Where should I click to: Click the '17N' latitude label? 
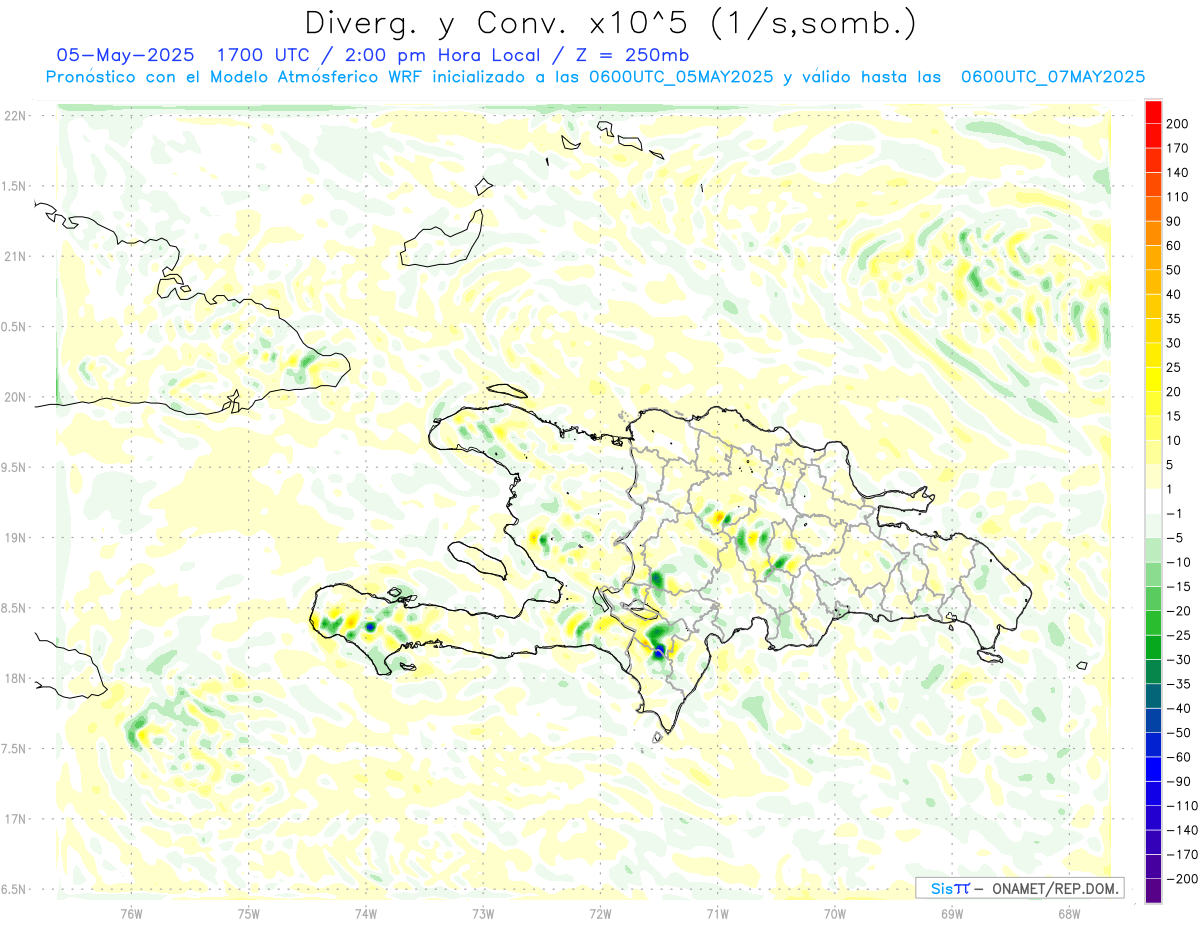pos(14,818)
